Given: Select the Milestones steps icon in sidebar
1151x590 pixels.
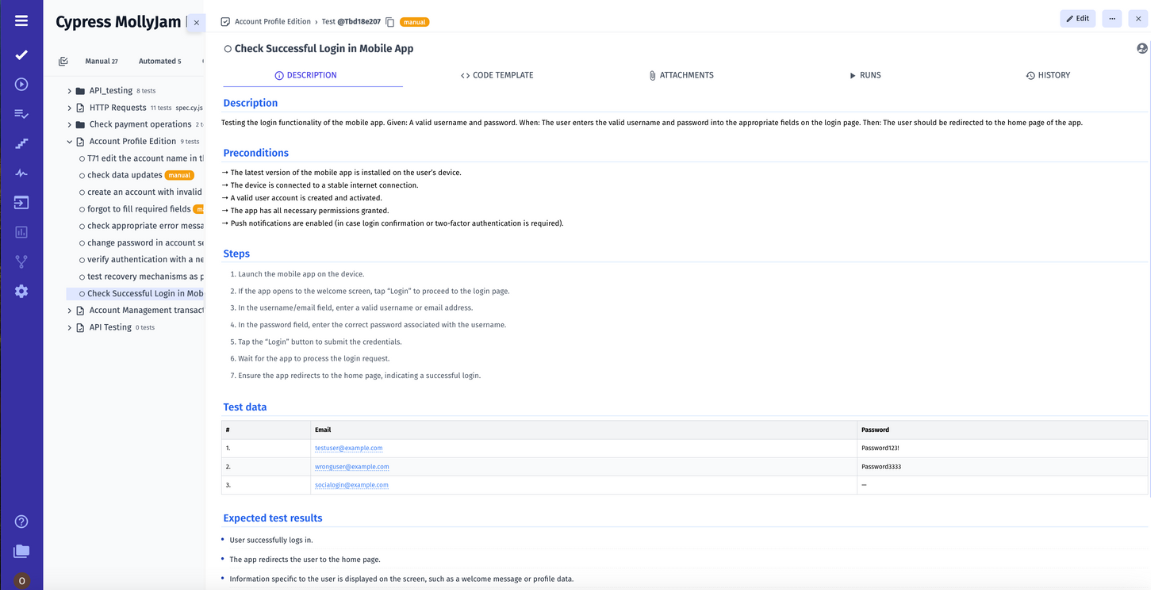Looking at the screenshot, I should pyautogui.click(x=21, y=142).
